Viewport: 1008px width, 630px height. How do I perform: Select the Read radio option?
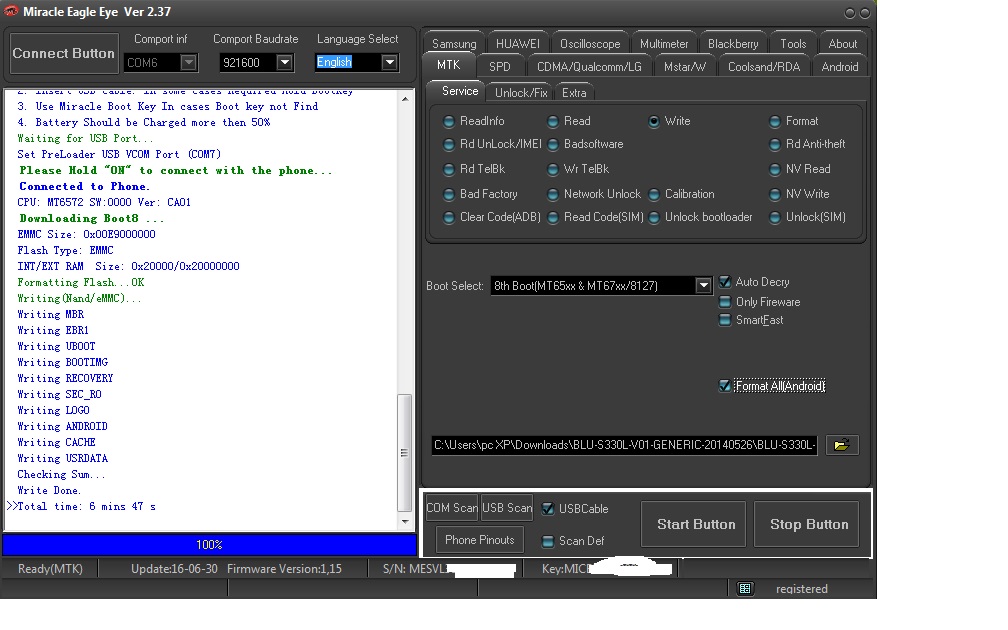pyautogui.click(x=553, y=122)
